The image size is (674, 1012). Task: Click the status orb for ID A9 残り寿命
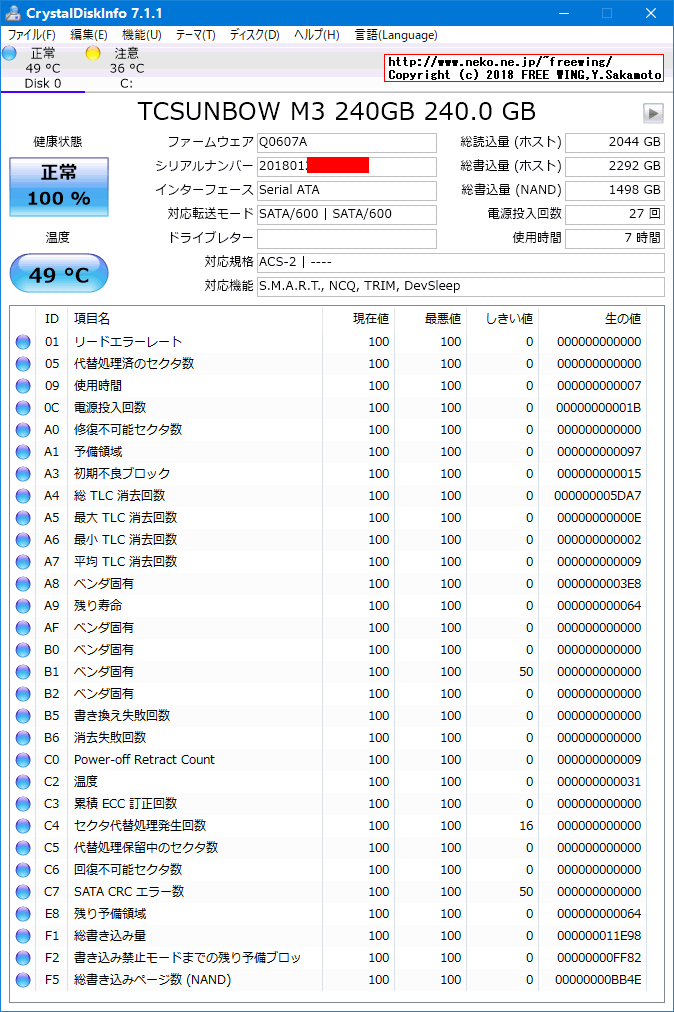(23, 605)
